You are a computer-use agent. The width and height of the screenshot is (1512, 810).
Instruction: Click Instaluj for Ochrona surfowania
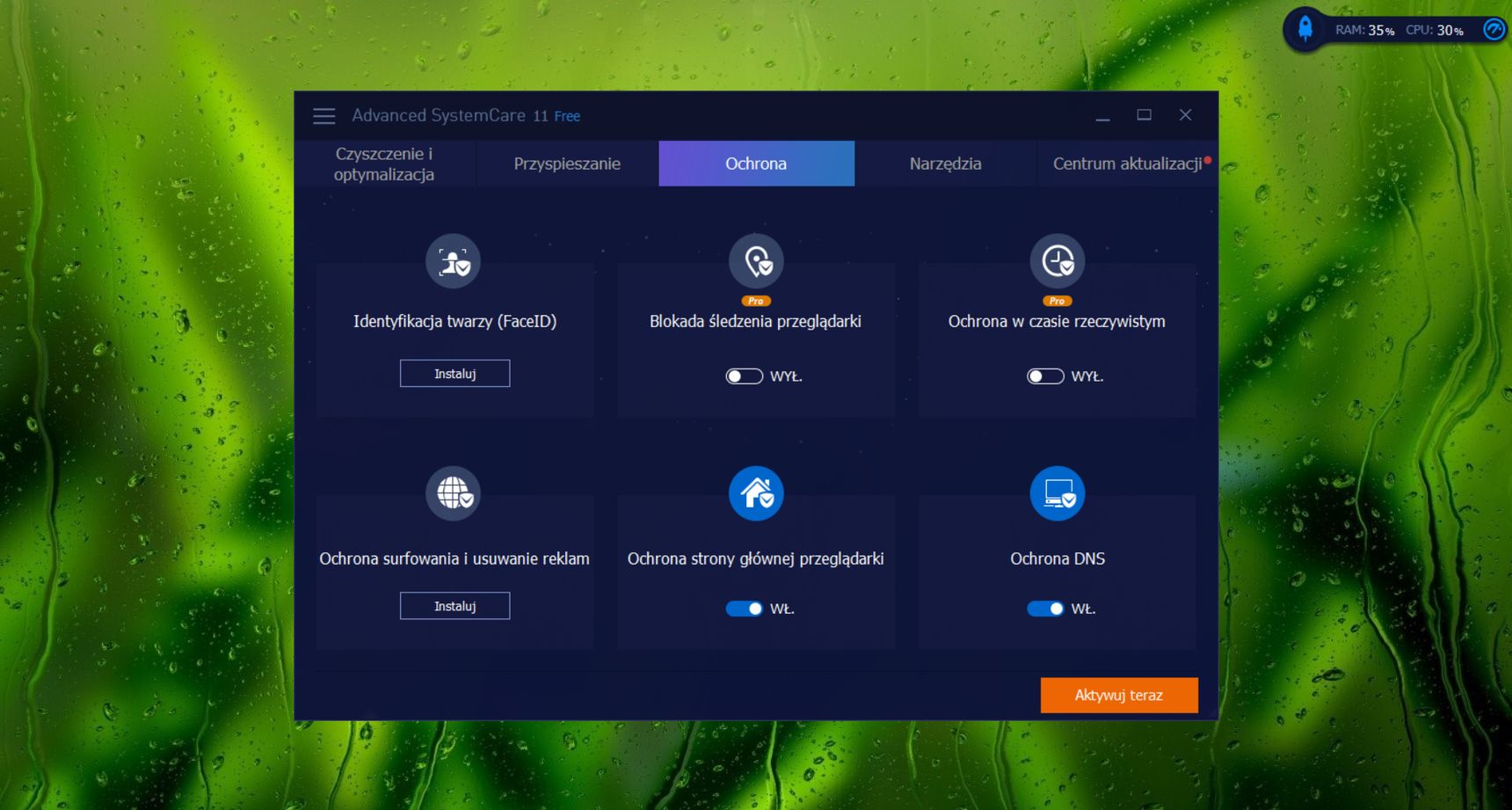tap(454, 606)
